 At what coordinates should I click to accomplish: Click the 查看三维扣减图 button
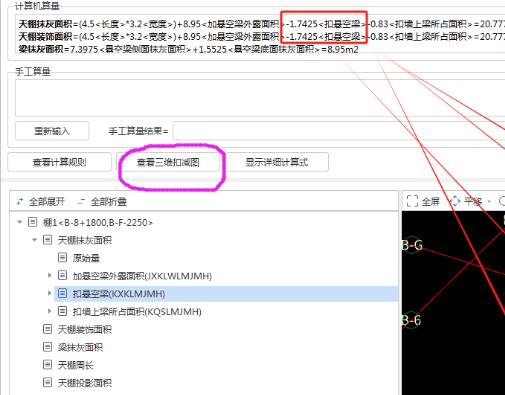(x=168, y=162)
